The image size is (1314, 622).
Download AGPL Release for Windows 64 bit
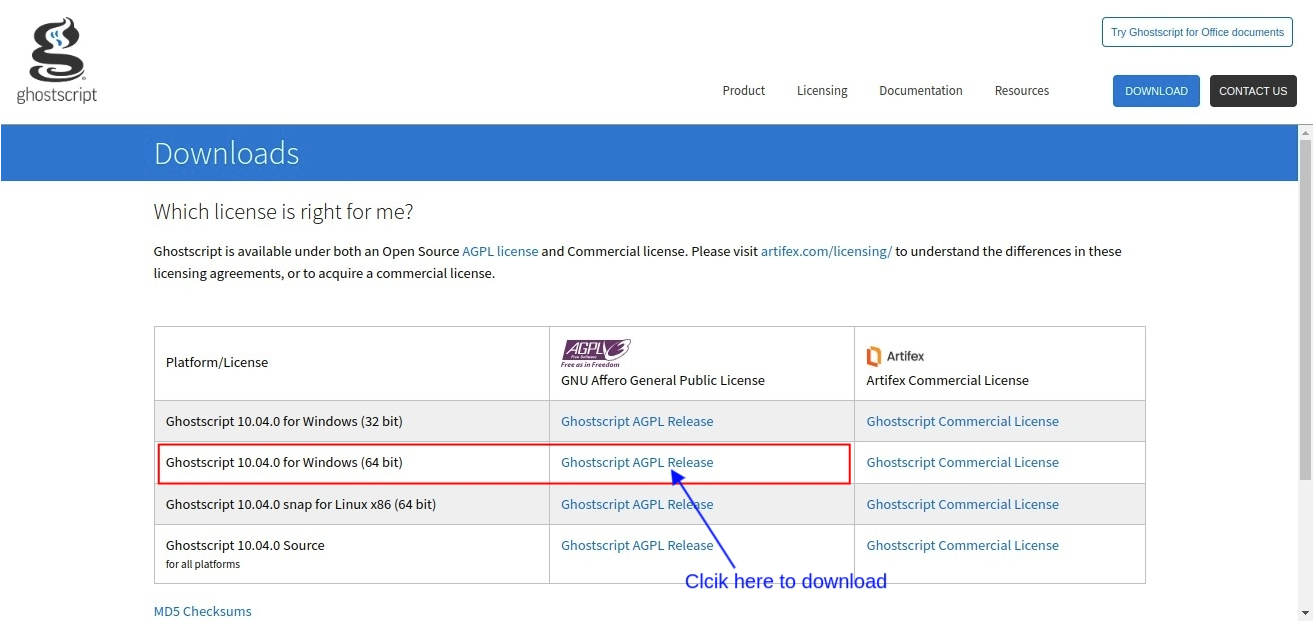637,462
